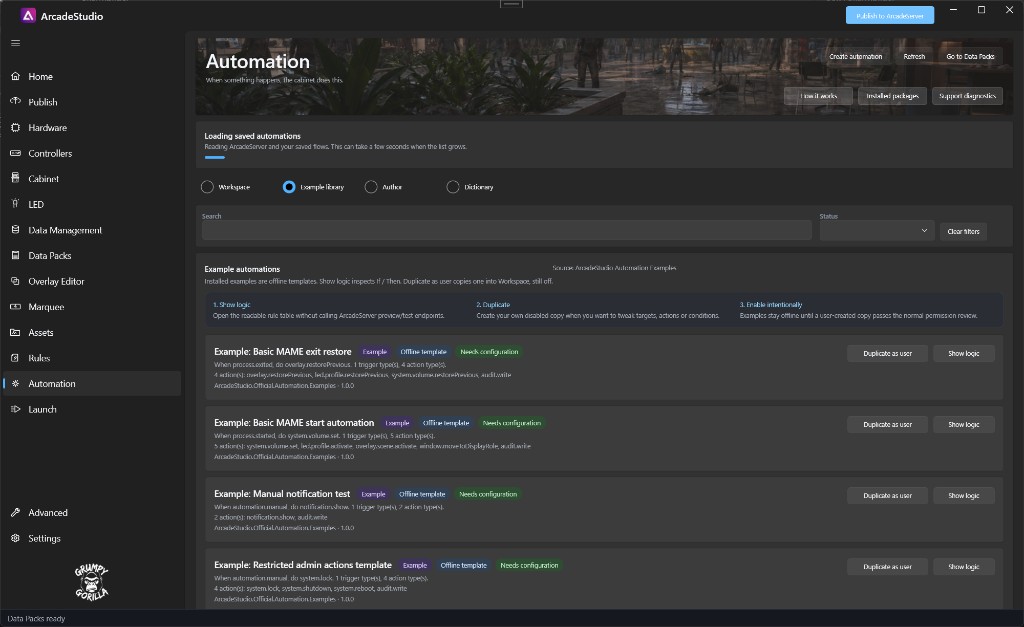Click the loading automations progress bar
1024x627 pixels.
coord(214,157)
